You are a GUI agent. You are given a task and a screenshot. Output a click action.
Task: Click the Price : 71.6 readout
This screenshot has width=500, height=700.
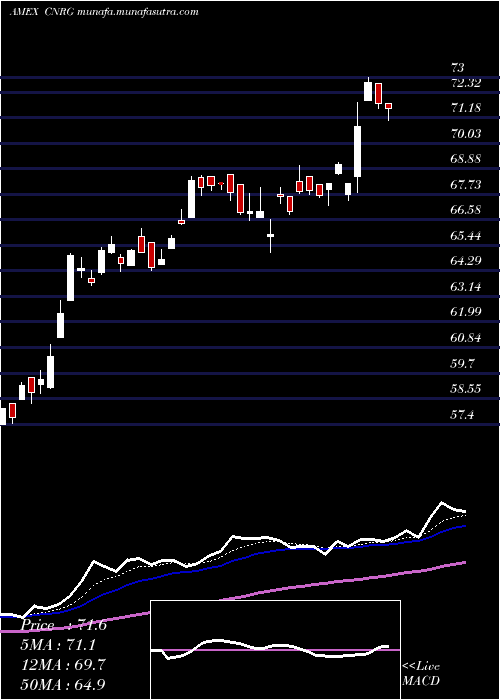[64, 625]
